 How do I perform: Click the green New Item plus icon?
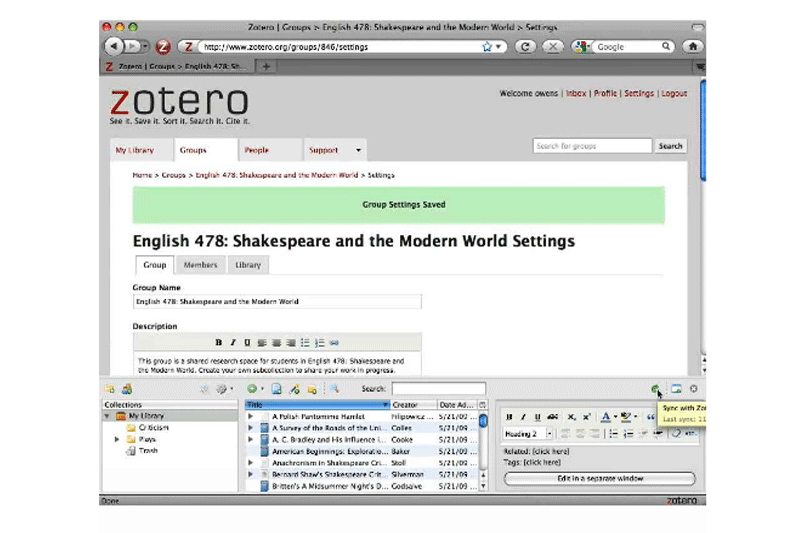(x=252, y=389)
